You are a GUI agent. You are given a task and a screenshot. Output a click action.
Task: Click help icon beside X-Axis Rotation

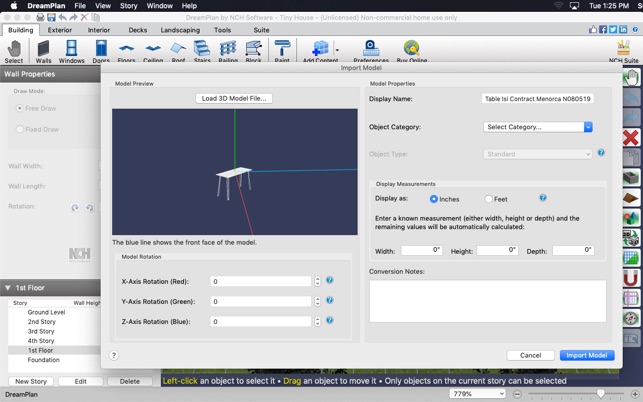[330, 281]
